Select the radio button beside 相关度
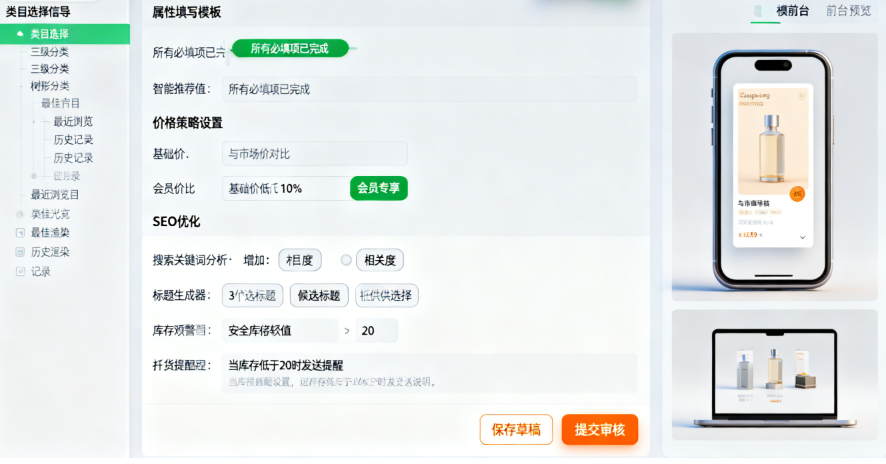Screen dimensions: 886x464 coord(346,260)
